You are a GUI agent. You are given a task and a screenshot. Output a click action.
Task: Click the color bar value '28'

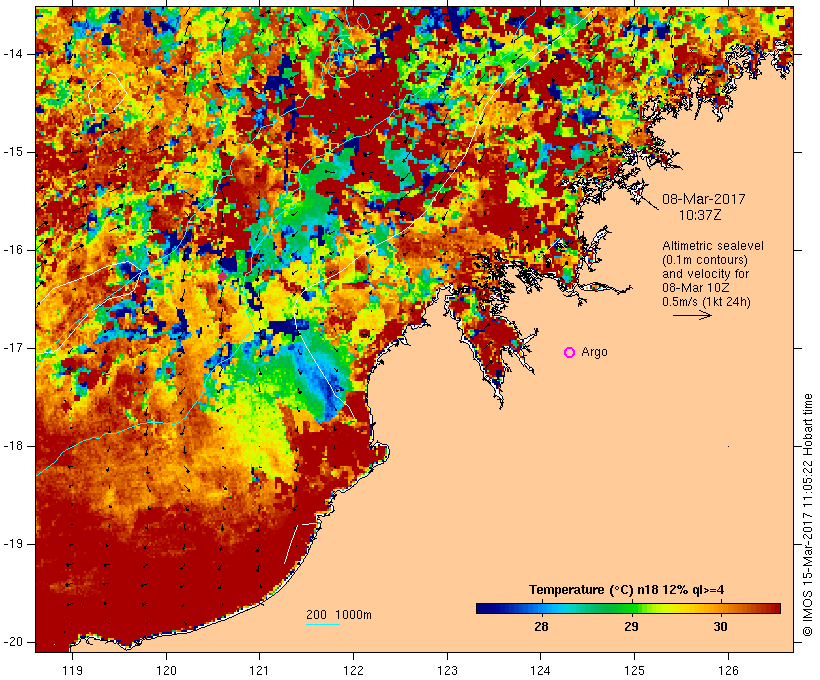(541, 626)
